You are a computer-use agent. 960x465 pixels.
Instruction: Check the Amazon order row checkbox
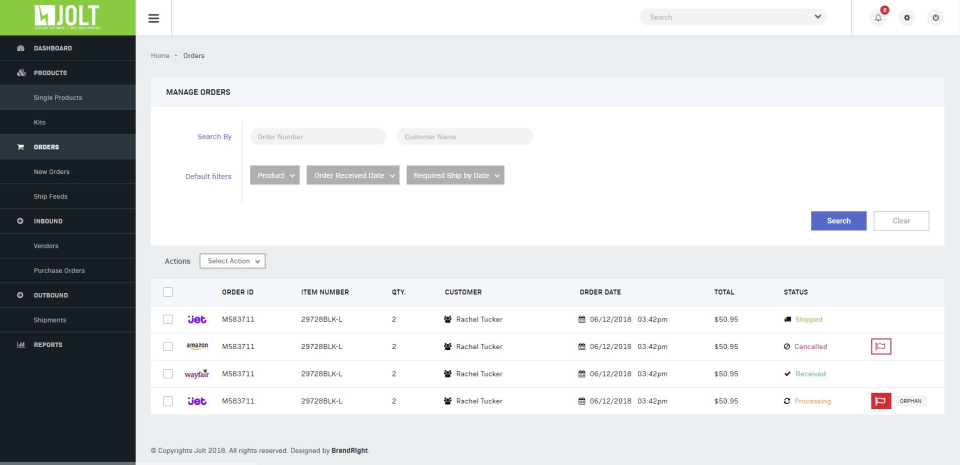coord(168,346)
